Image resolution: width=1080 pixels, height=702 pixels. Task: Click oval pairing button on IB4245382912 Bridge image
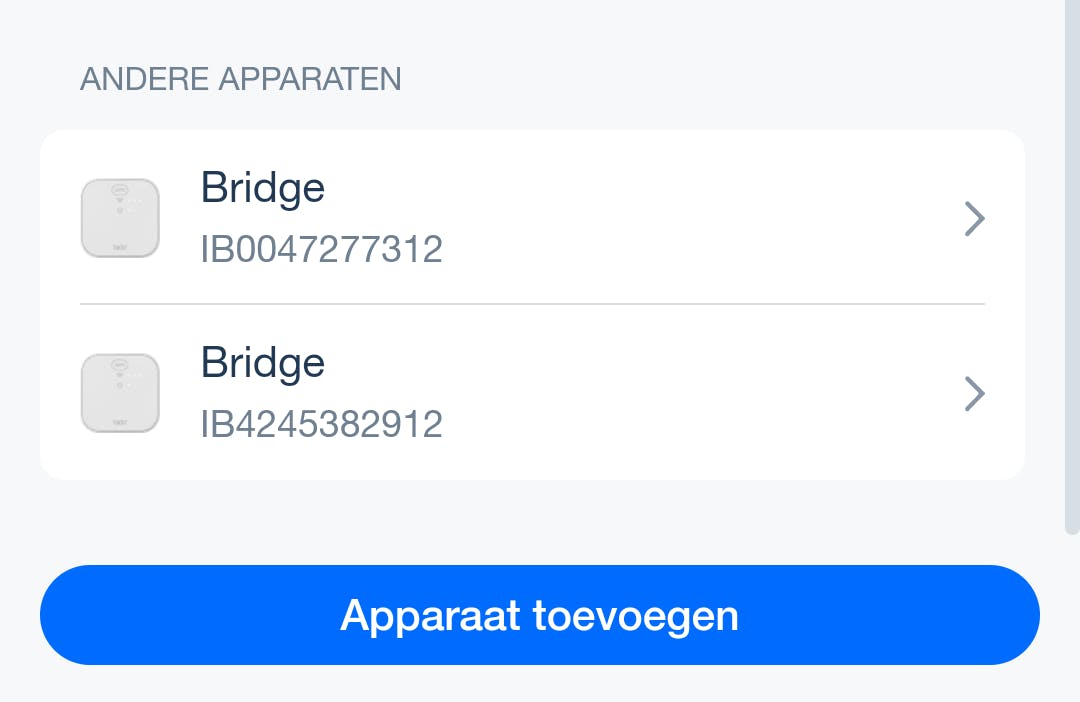(119, 363)
